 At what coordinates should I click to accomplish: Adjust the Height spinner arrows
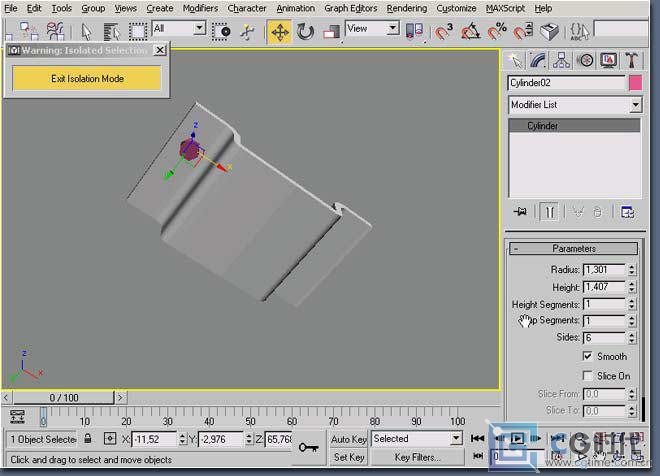(632, 287)
